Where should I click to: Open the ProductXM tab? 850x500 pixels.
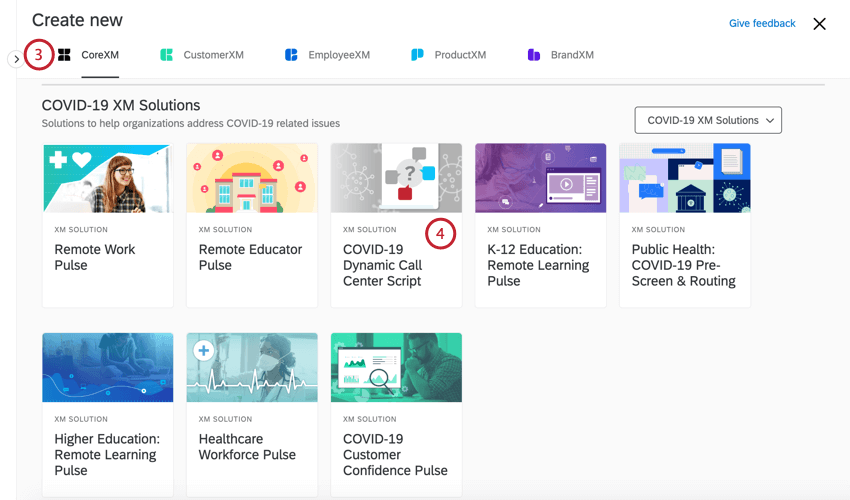tap(460, 55)
